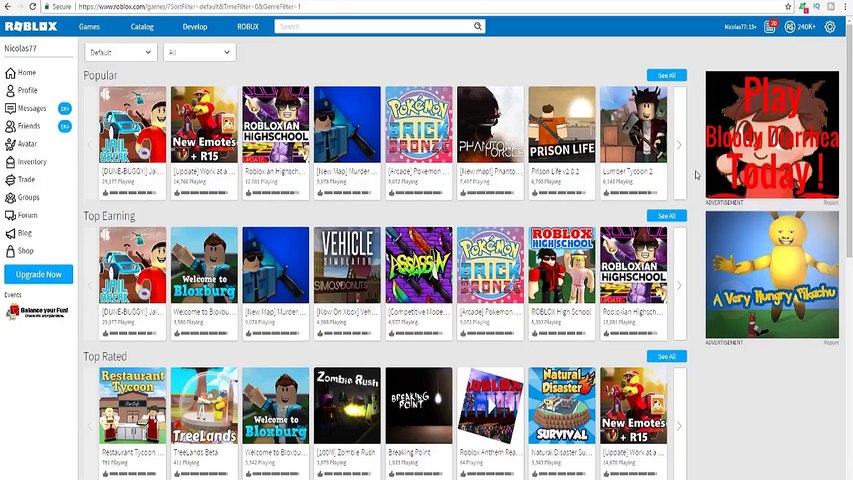Open Robloxian Highschool in Popular row
Image resolution: width=853 pixels, height=480 pixels.
point(276,125)
